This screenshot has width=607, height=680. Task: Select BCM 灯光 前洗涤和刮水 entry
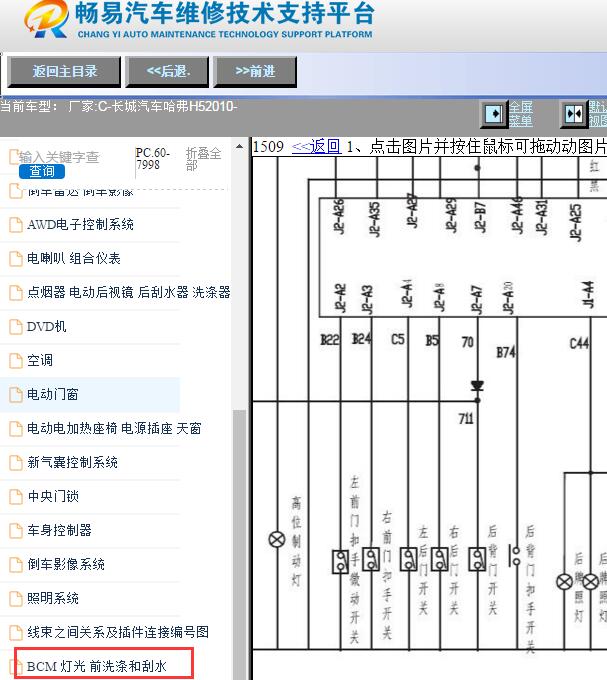[97, 666]
